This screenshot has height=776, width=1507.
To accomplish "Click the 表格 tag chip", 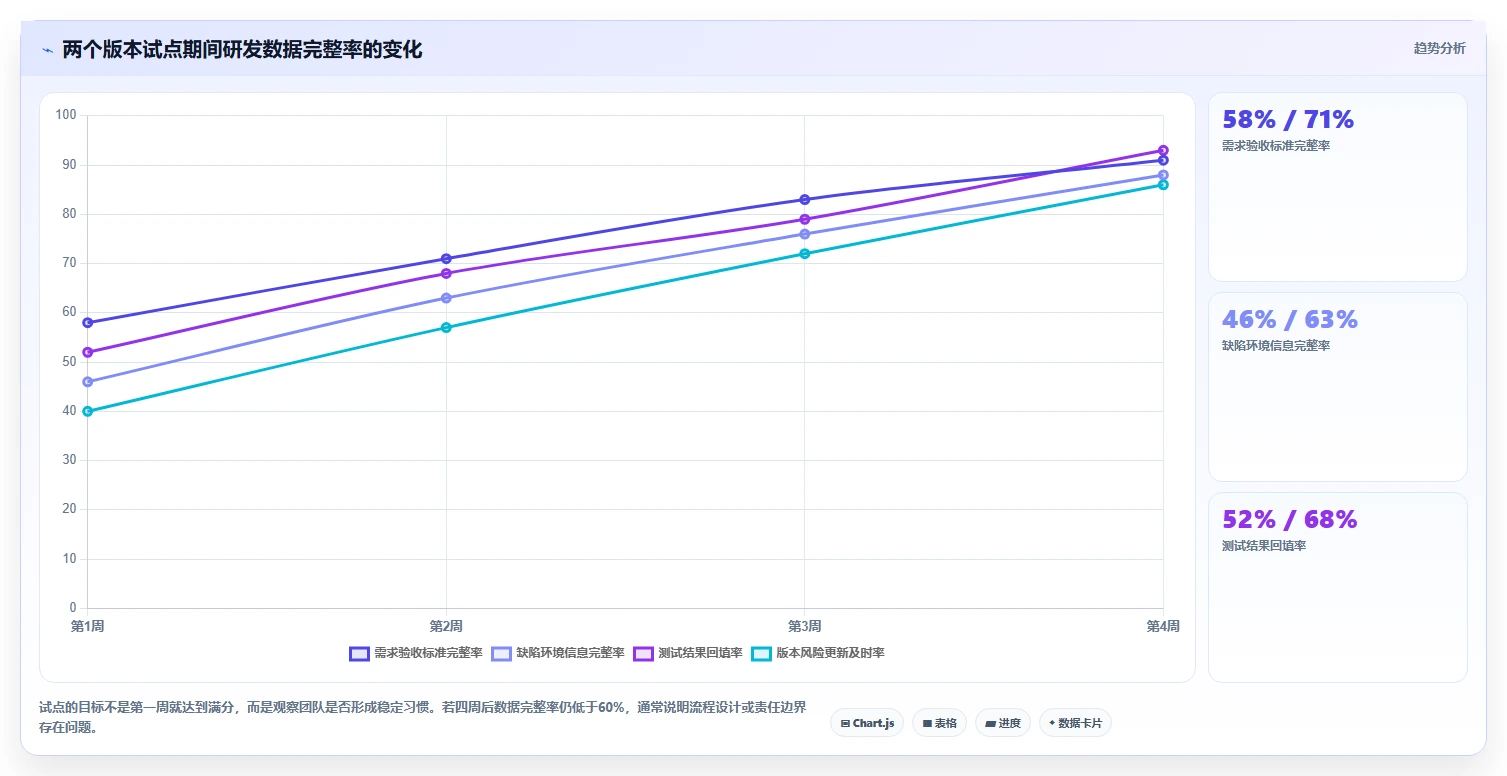I will coord(939,723).
